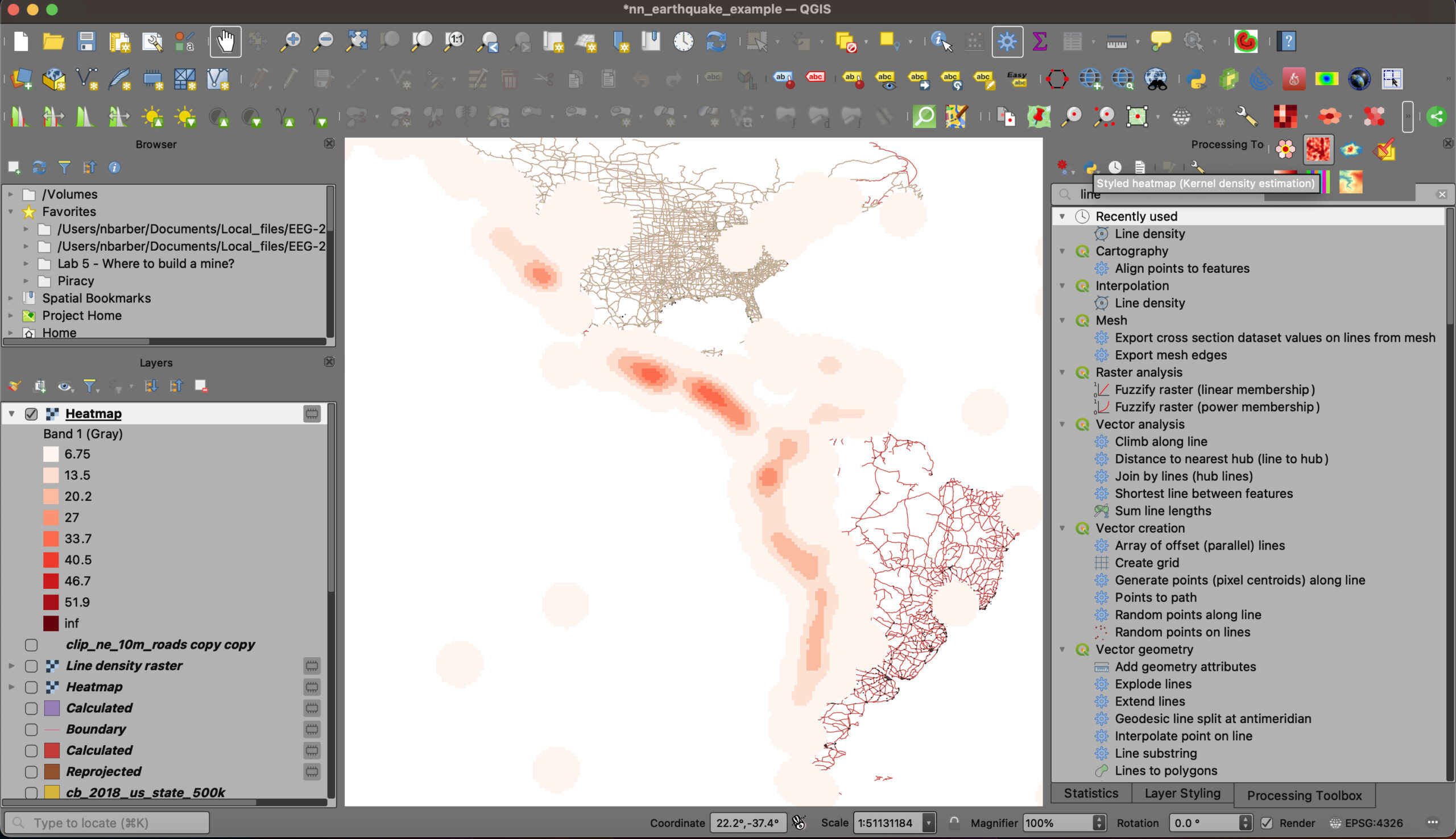Image resolution: width=1456 pixels, height=839 pixels.
Task: Click the Zoom In magnifier tool
Action: click(291, 41)
